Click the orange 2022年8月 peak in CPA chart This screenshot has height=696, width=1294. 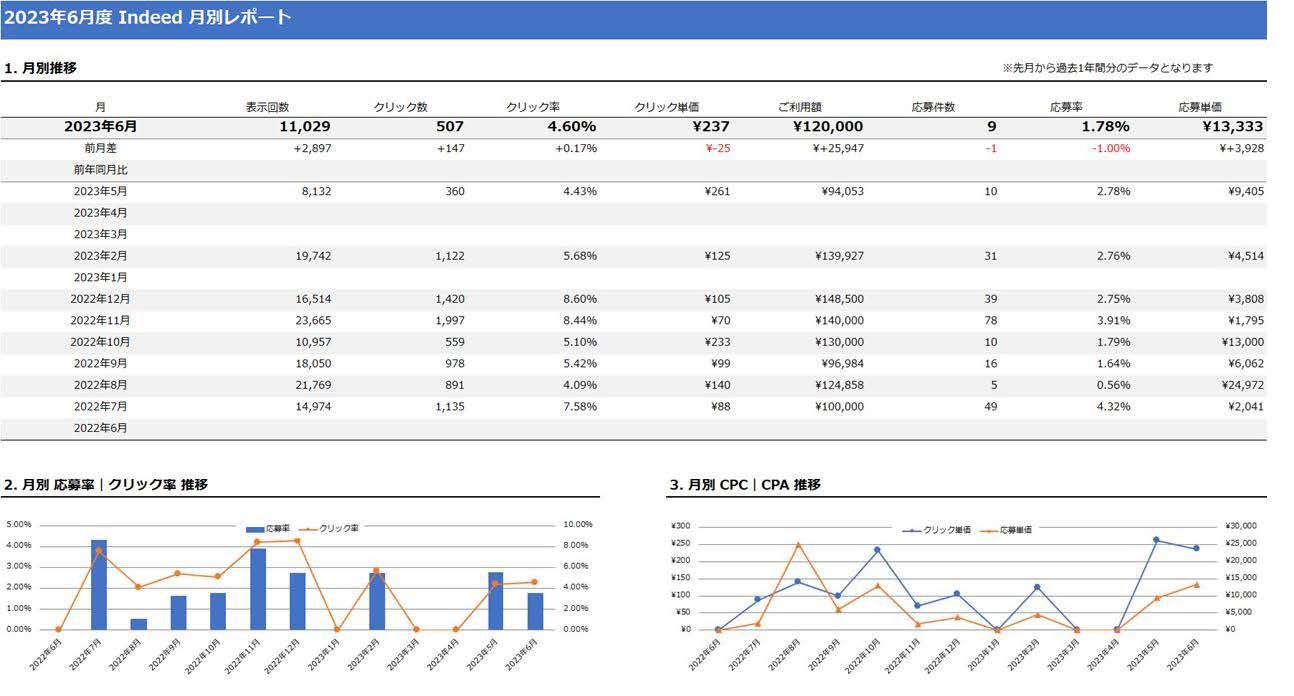coord(797,544)
